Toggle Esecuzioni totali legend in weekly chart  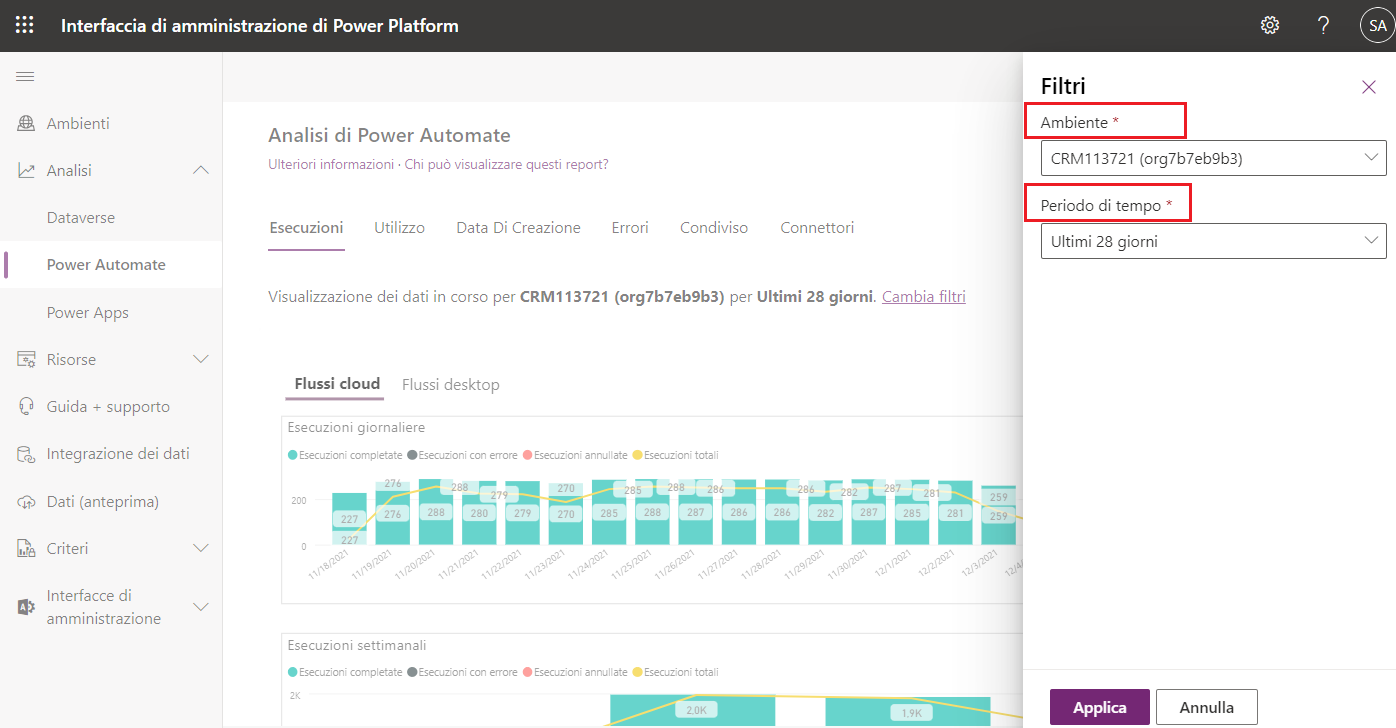pyautogui.click(x=675, y=672)
